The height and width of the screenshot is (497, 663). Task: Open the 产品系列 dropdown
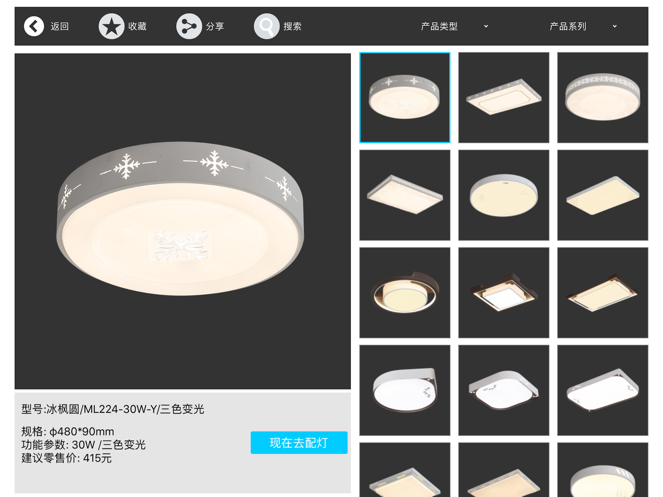(x=583, y=26)
